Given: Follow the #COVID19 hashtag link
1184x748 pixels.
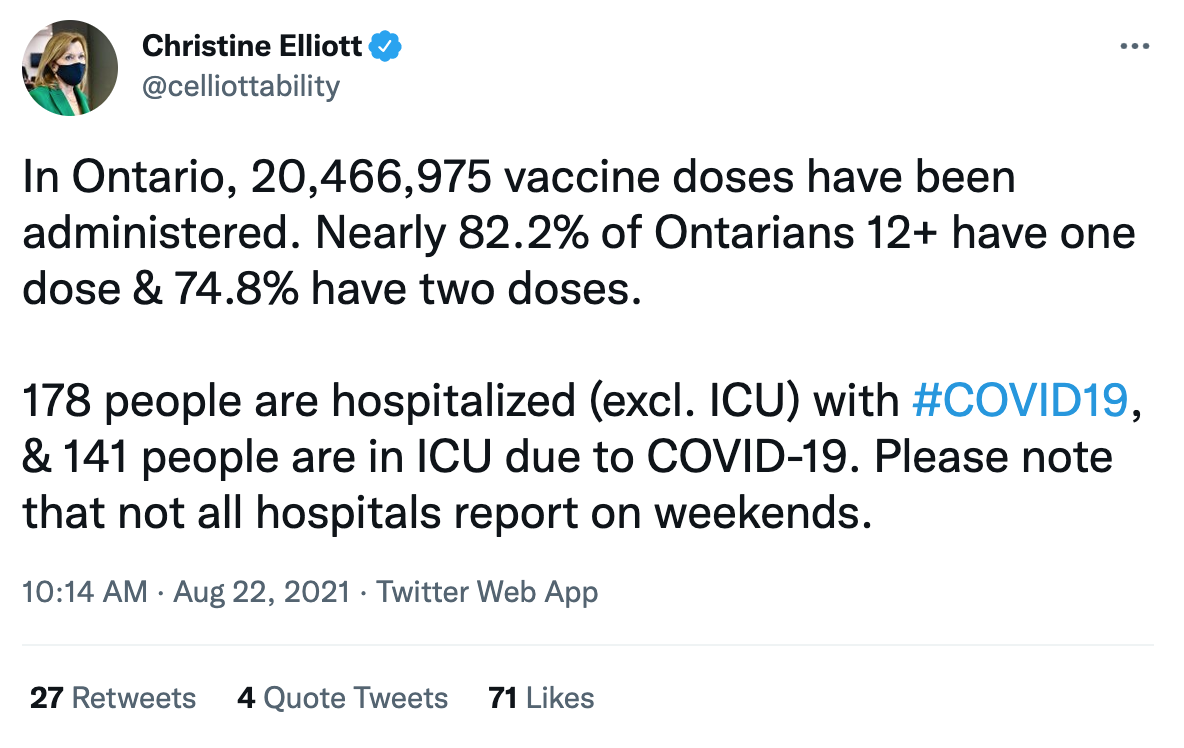Looking at the screenshot, I should (x=1019, y=400).
